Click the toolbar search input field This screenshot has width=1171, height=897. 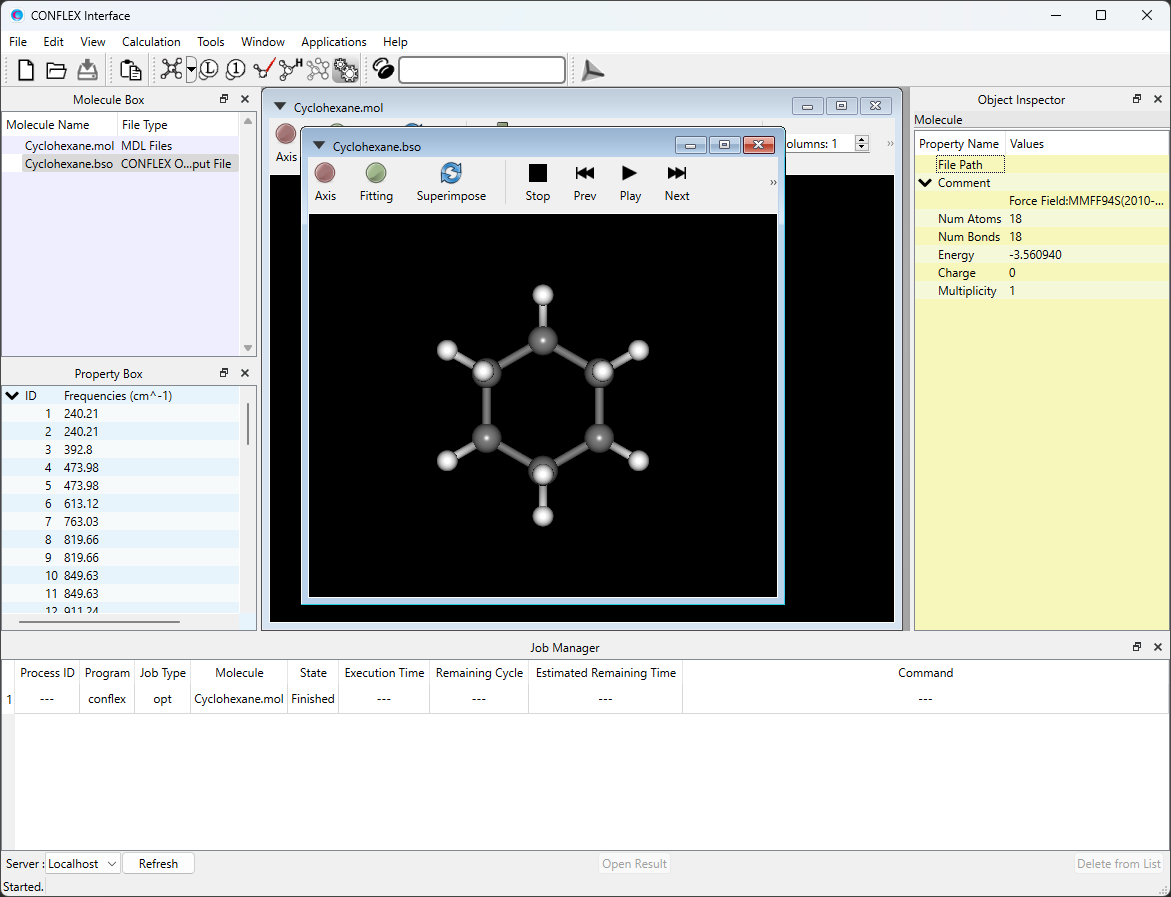[x=482, y=70]
